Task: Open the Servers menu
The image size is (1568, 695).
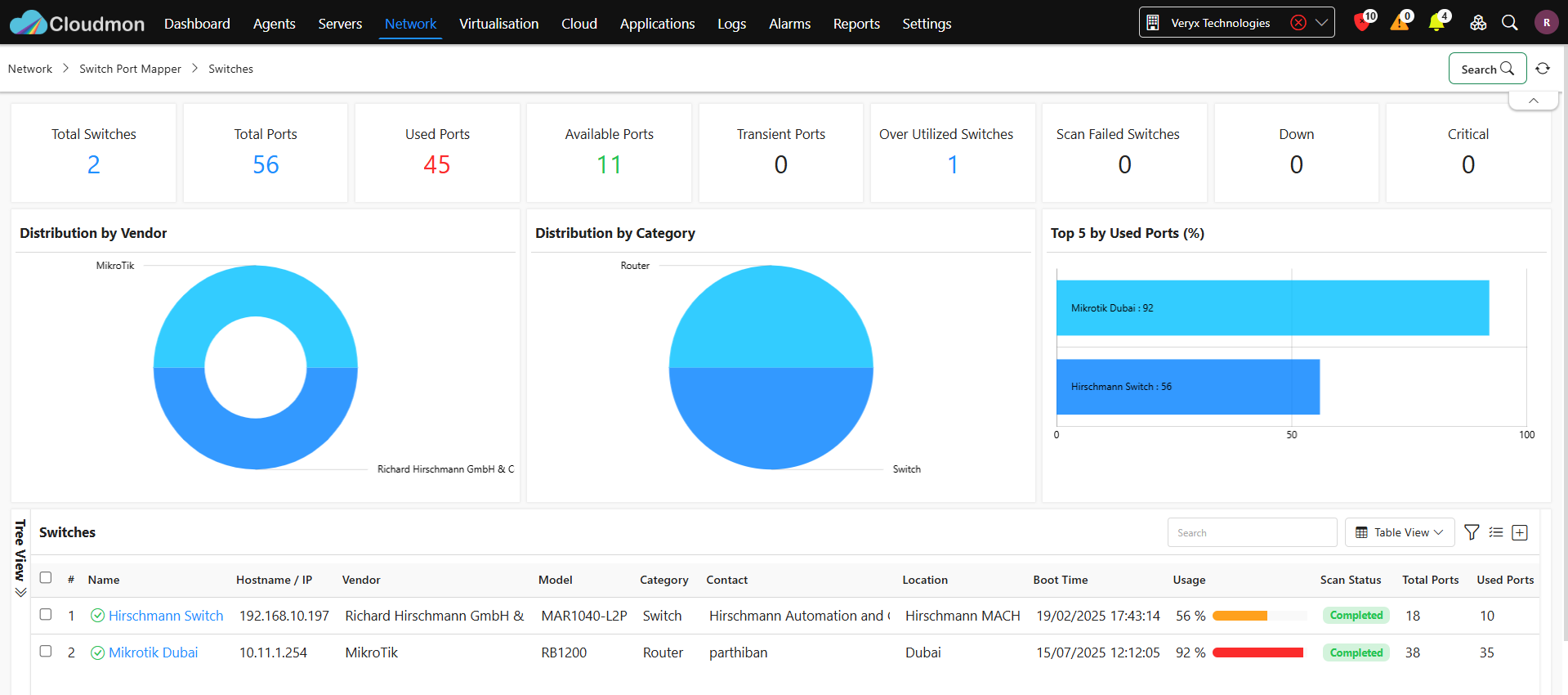Action: (340, 24)
